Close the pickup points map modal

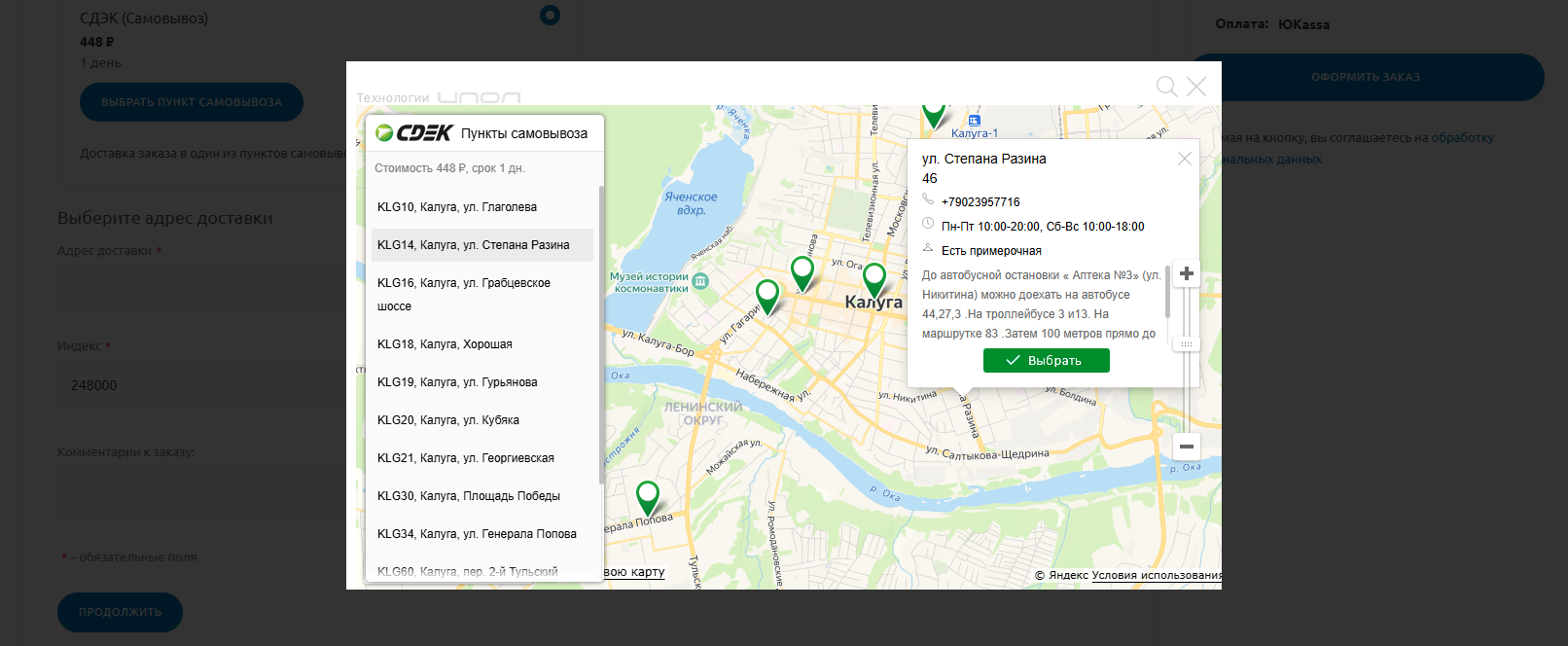pyautogui.click(x=1196, y=87)
